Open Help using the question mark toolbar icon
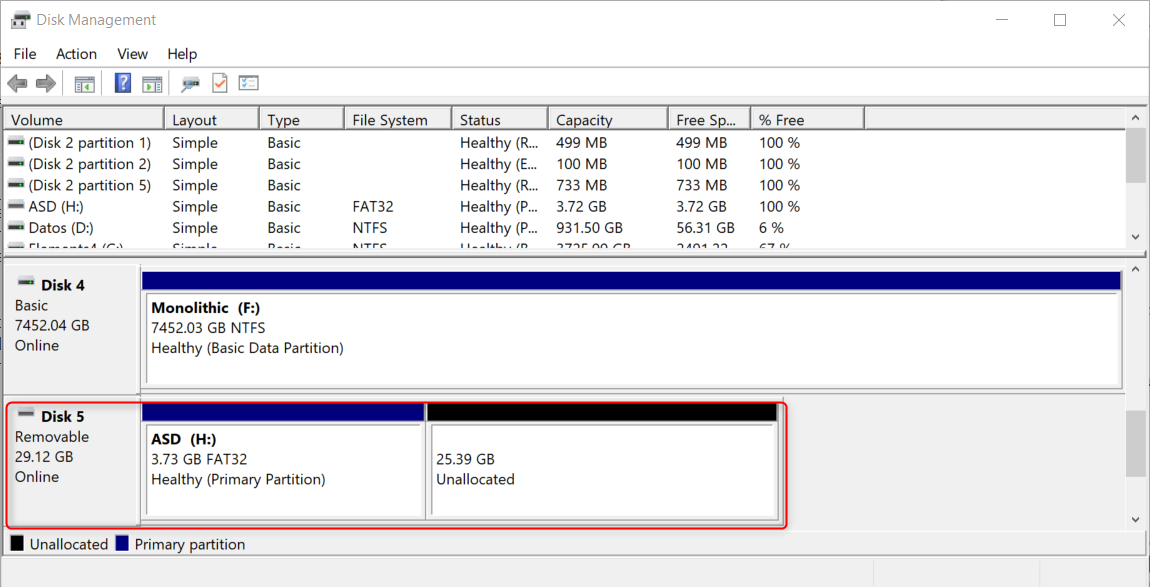This screenshot has height=587, width=1150. (x=122, y=83)
